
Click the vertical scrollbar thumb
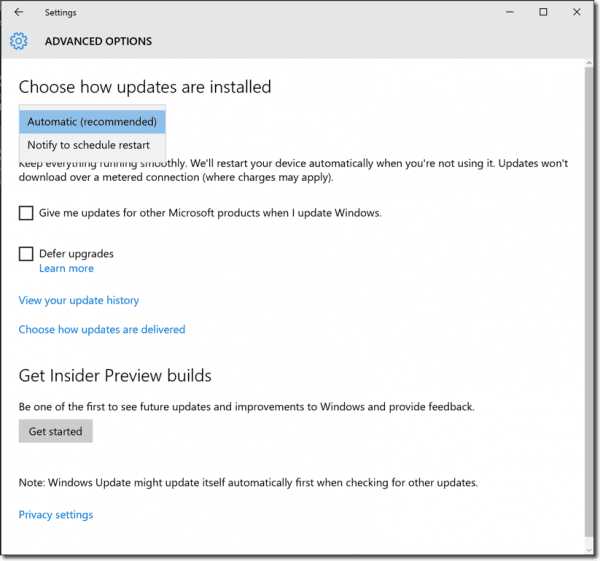click(589, 302)
